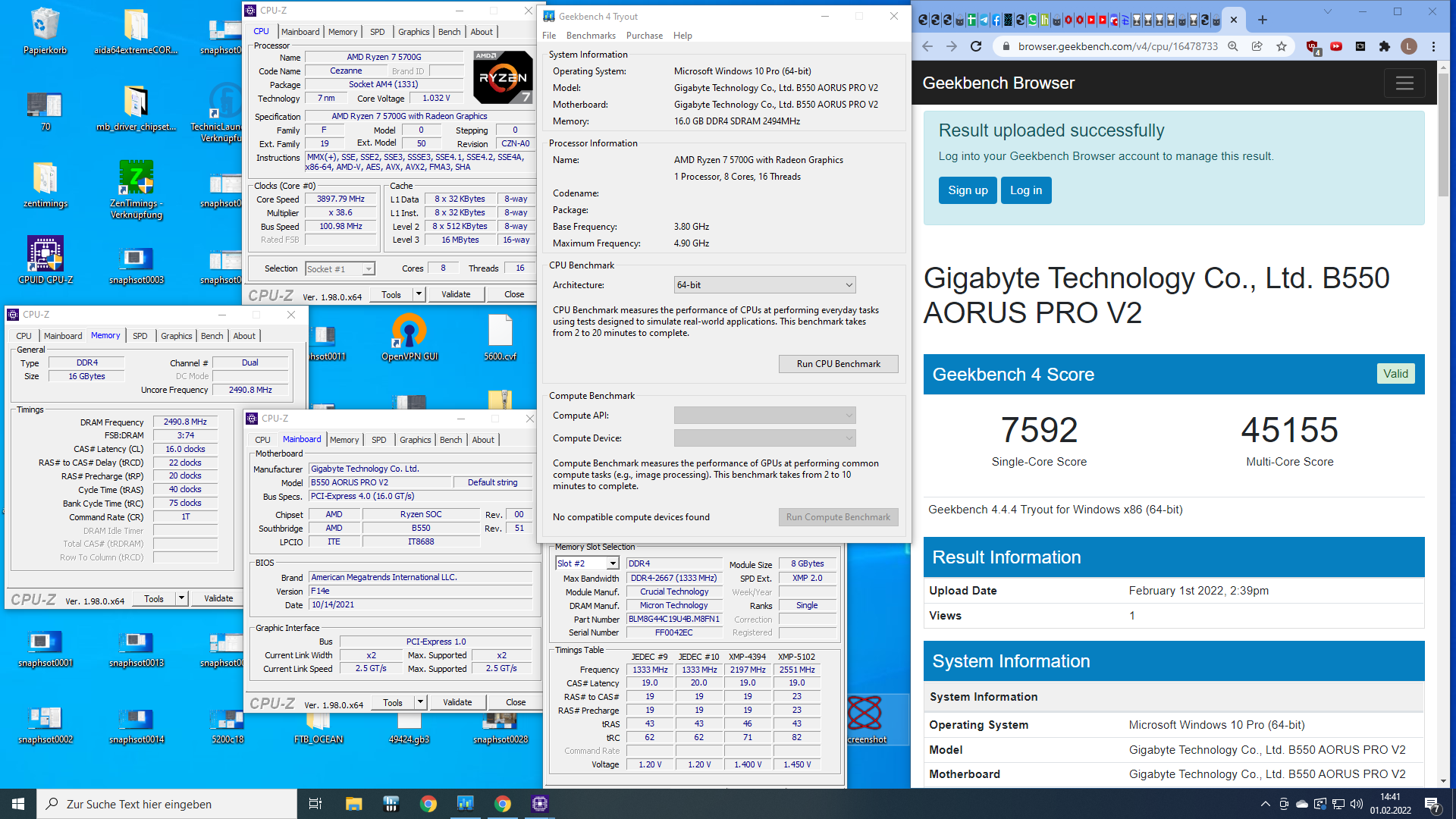Viewport: 1456px width, 819px height.
Task: Open Chrome's three-dot menu
Action: coord(1433,46)
